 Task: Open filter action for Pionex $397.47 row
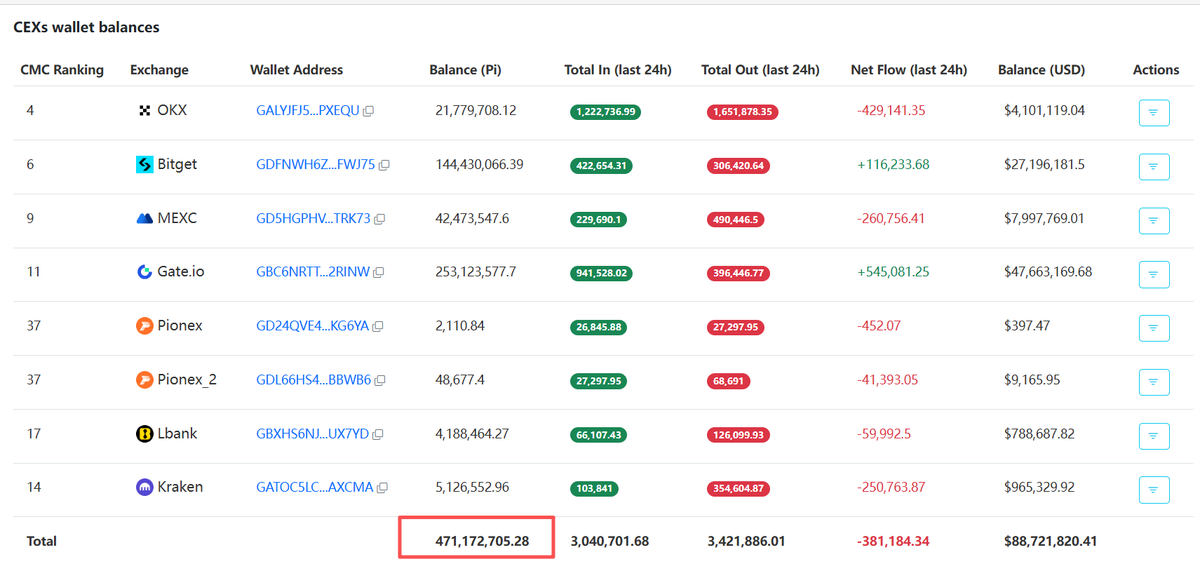(1154, 327)
